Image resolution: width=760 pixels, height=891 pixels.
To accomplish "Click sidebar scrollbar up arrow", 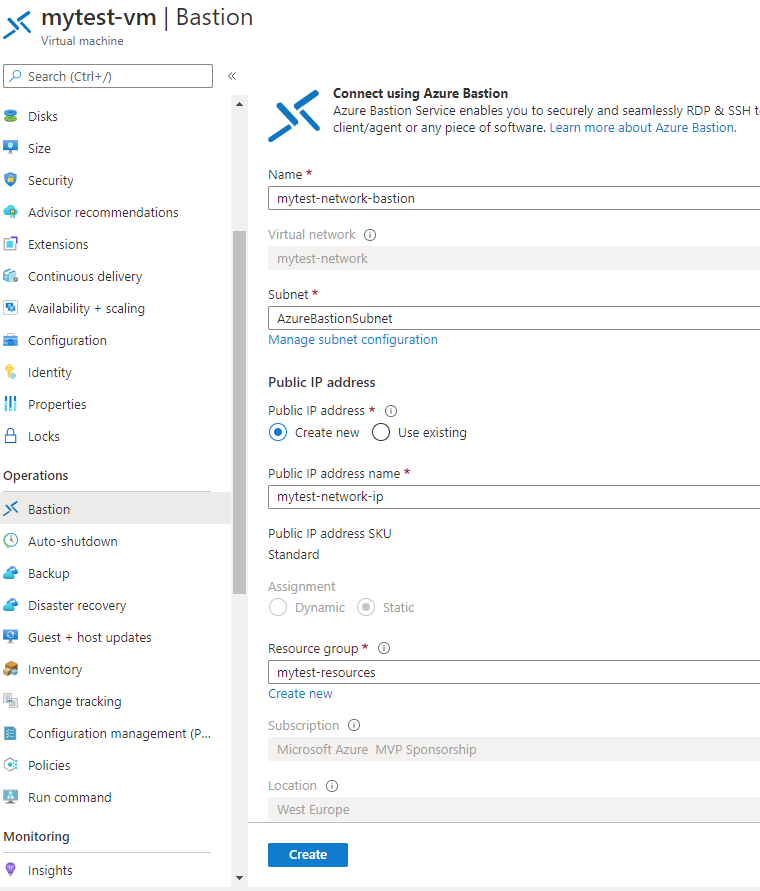I will (239, 104).
